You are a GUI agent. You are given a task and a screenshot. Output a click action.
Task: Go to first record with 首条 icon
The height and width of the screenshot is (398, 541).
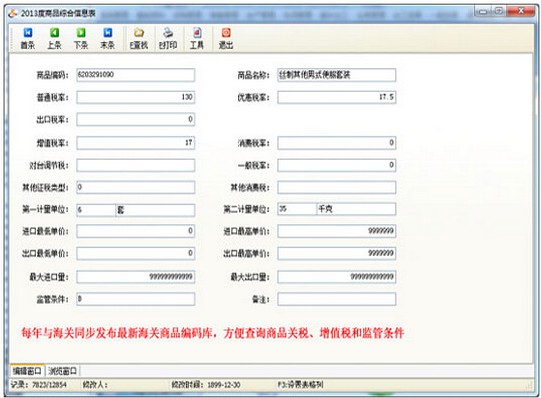point(28,33)
